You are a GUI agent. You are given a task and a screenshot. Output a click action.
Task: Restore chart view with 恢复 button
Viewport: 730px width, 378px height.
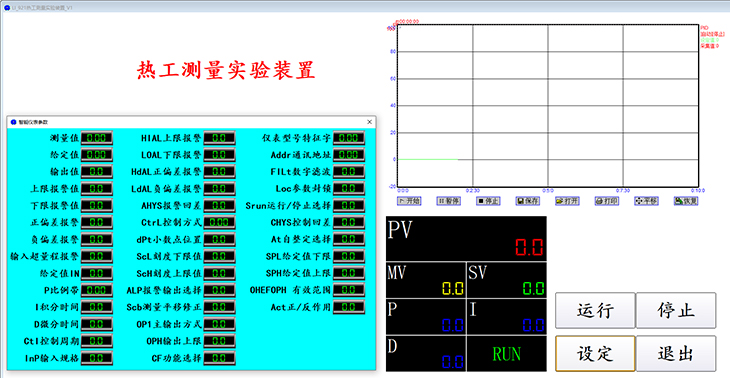point(686,201)
